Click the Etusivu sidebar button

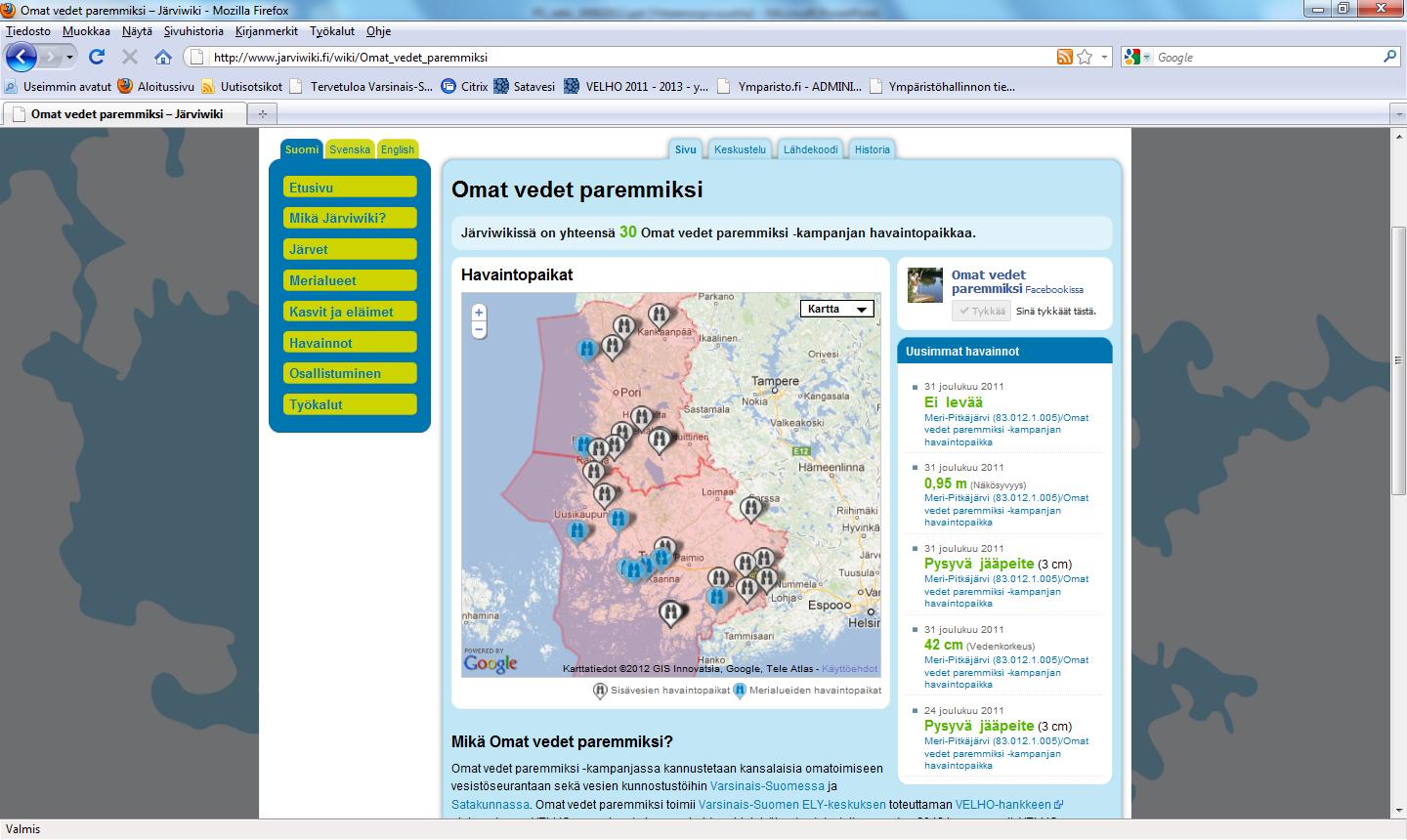click(351, 188)
